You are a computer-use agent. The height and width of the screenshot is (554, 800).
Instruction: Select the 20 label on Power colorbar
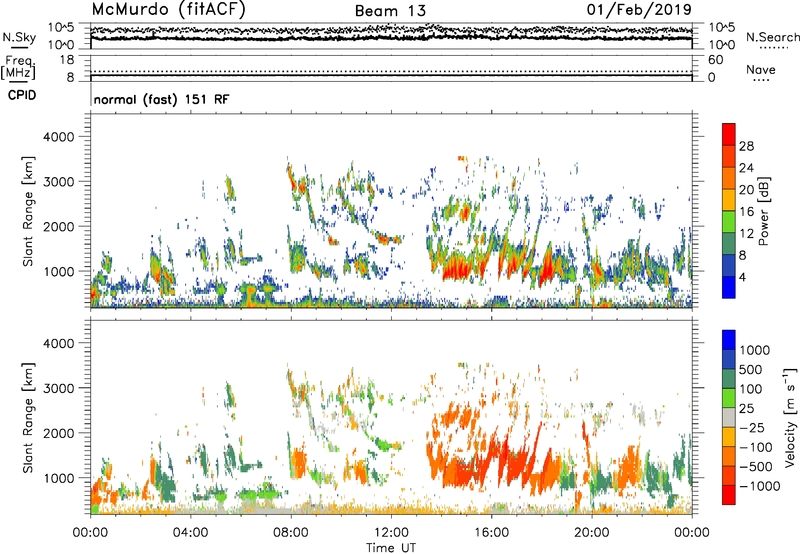[x=746, y=190]
